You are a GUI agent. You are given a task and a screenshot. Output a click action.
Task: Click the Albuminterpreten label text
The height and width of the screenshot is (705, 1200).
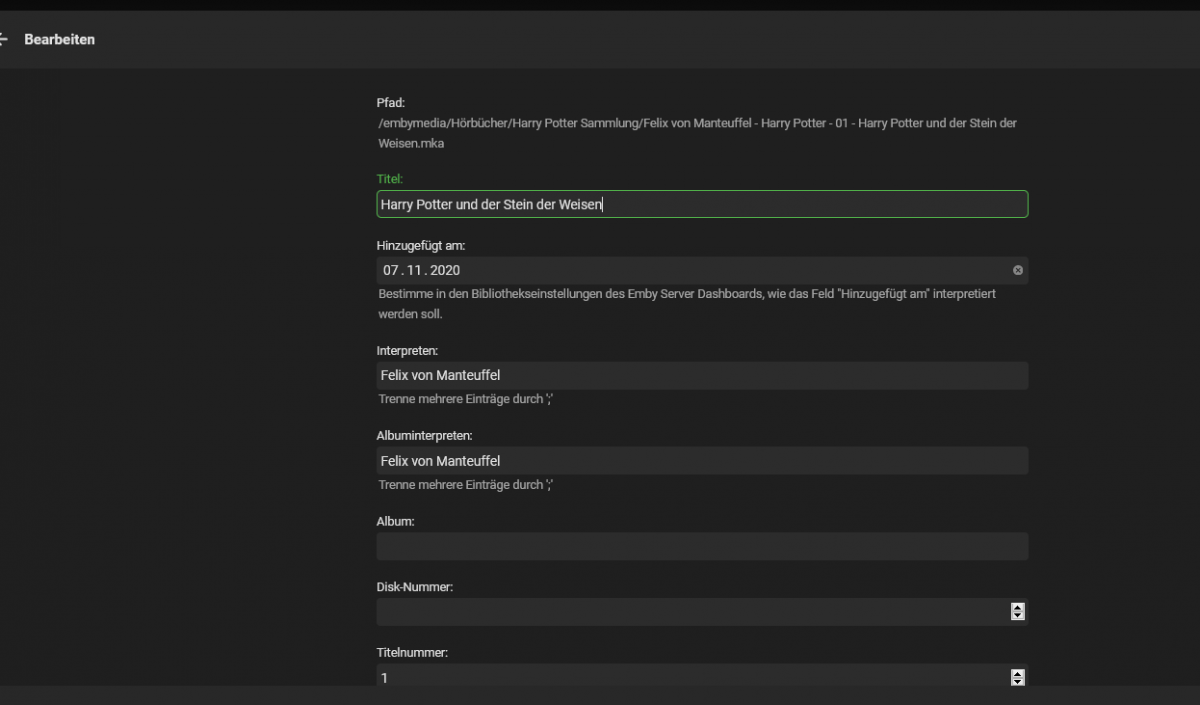click(424, 436)
